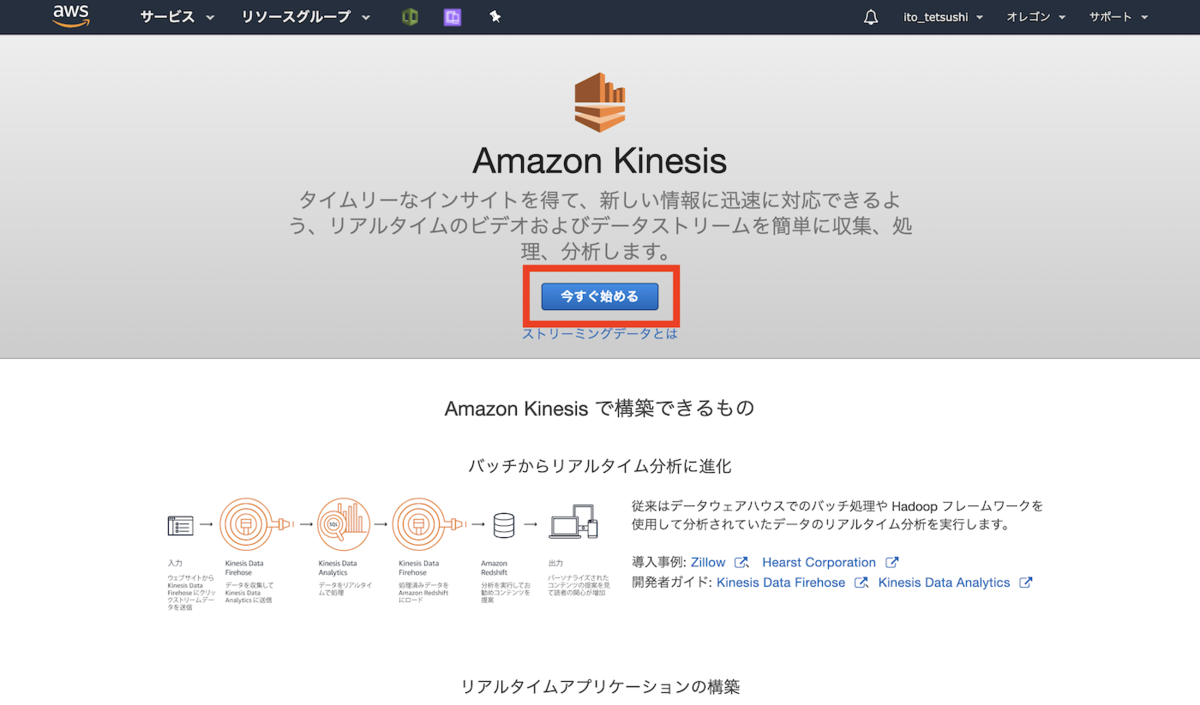Viewport: 1200px width, 705px height.
Task: Click the green cube pinned service icon
Action: click(x=409, y=16)
